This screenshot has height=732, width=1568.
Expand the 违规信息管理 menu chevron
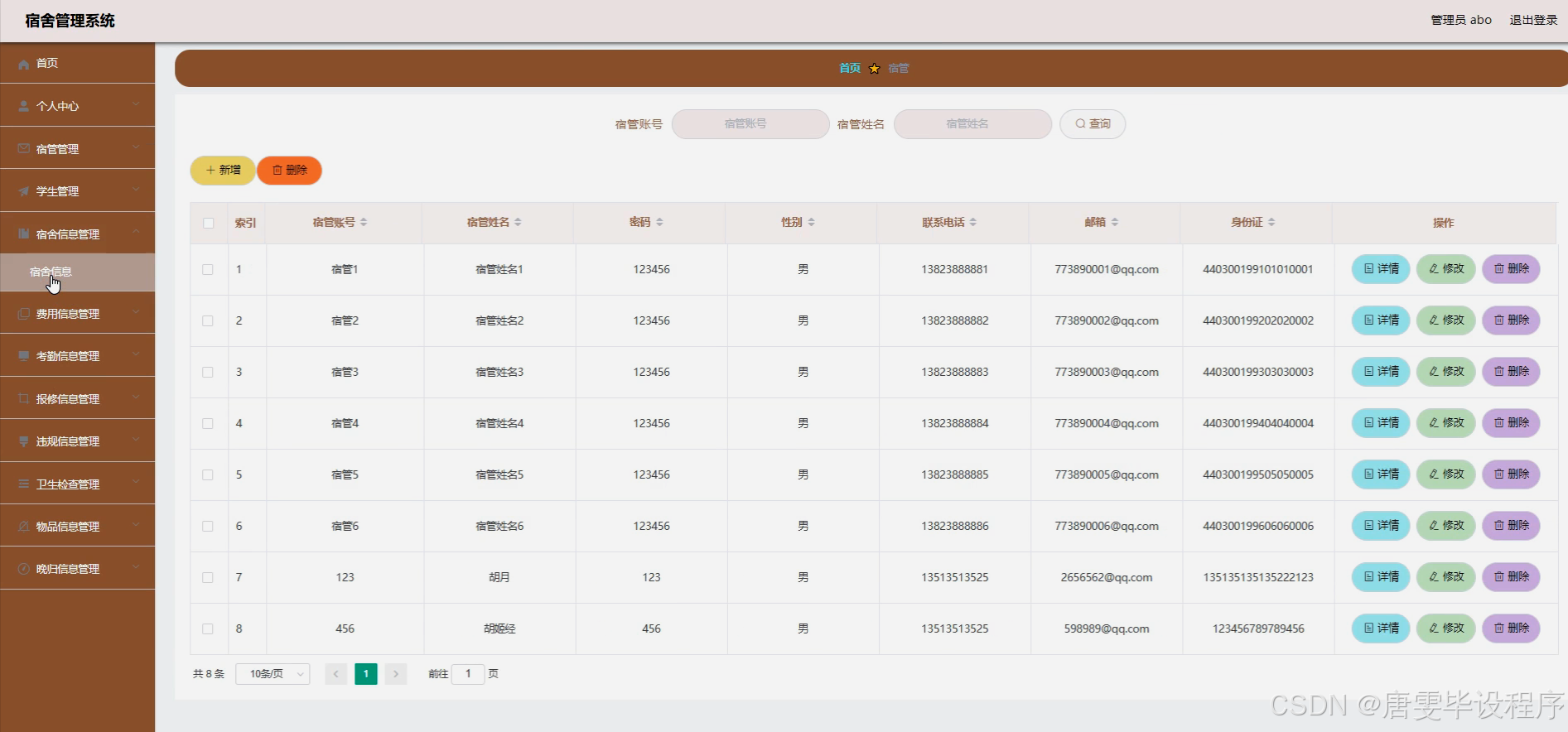point(136,440)
